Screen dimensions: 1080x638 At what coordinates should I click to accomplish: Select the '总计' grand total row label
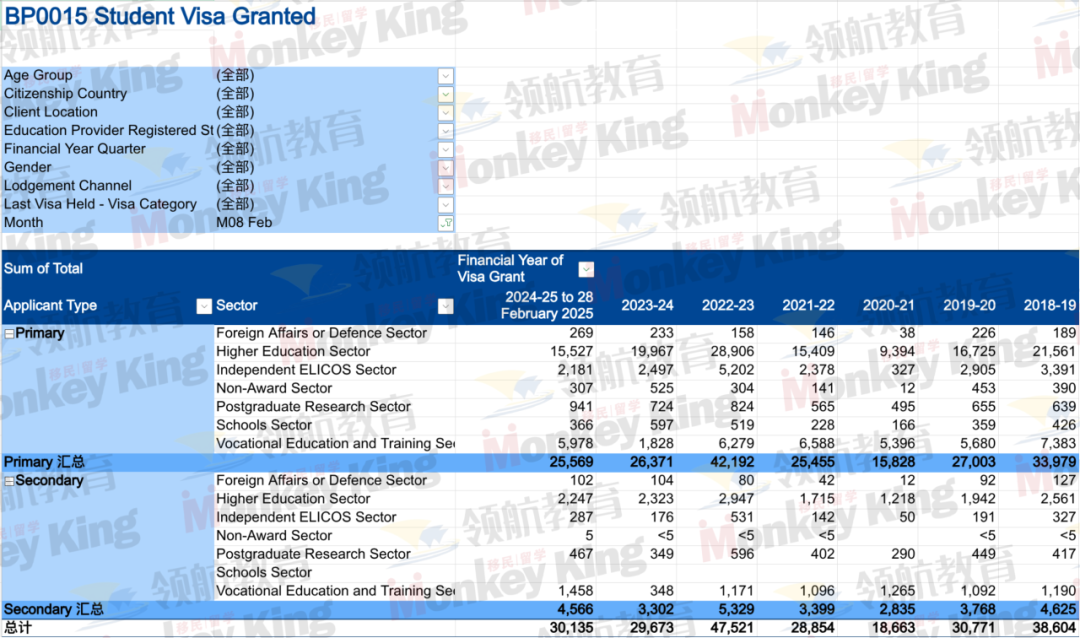pos(17,628)
